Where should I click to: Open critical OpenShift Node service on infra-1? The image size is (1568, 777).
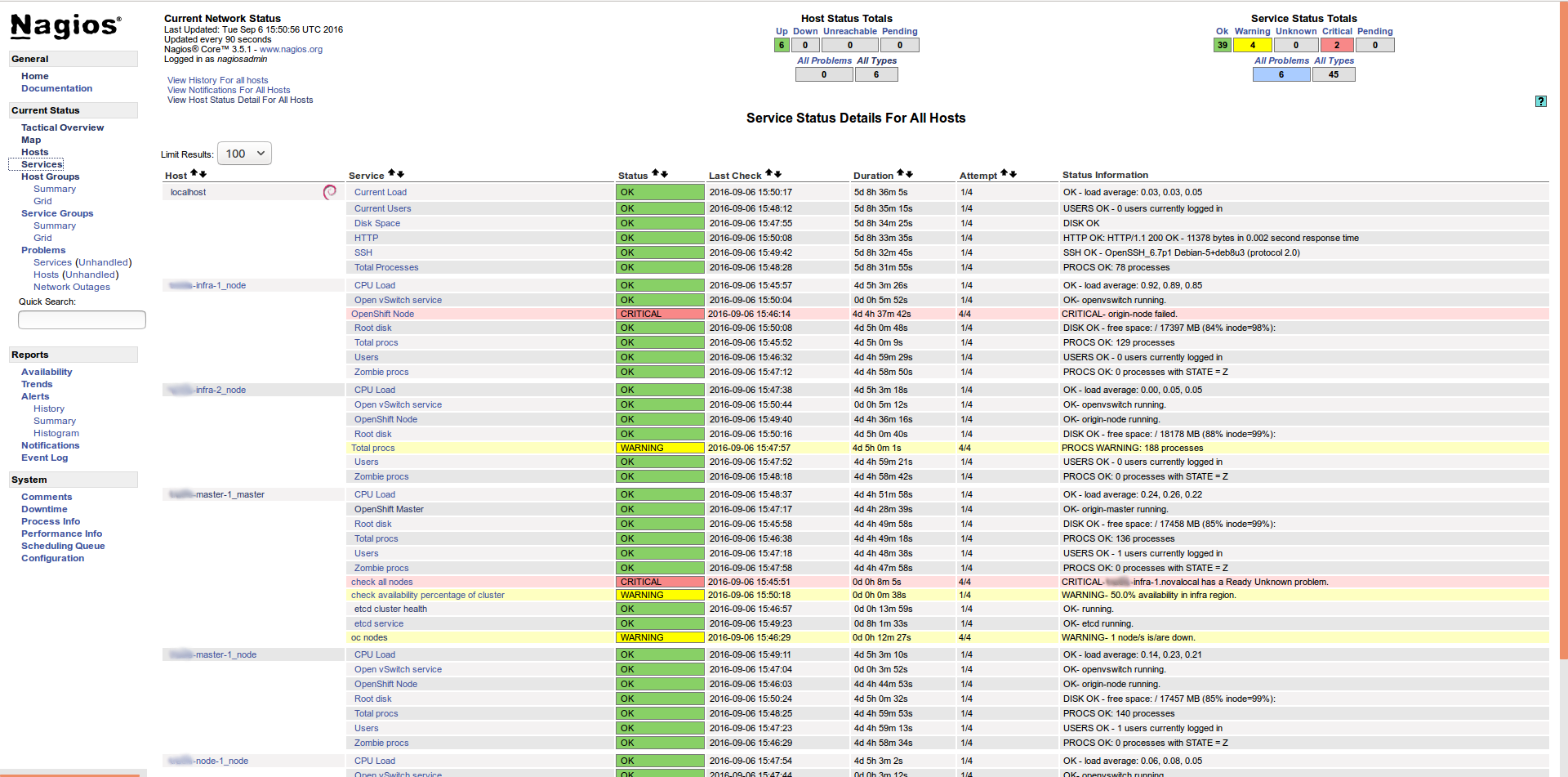382,314
